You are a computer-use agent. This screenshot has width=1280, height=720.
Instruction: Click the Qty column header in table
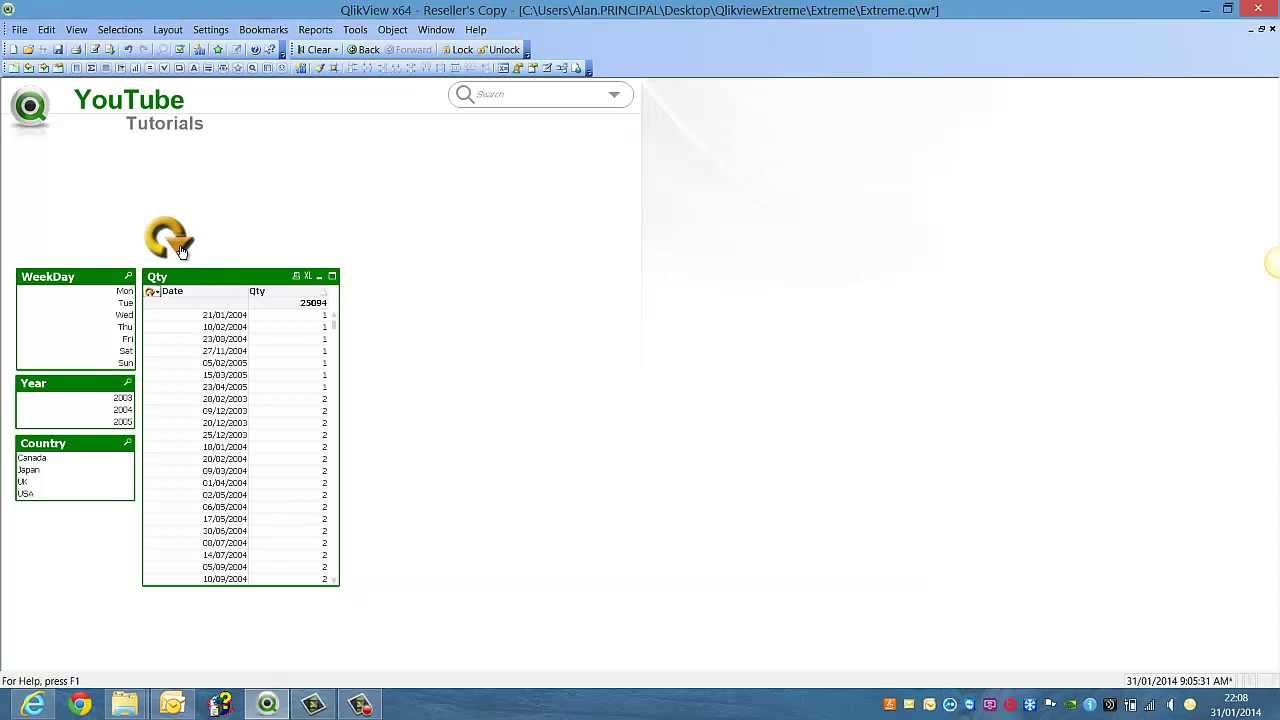pos(288,291)
